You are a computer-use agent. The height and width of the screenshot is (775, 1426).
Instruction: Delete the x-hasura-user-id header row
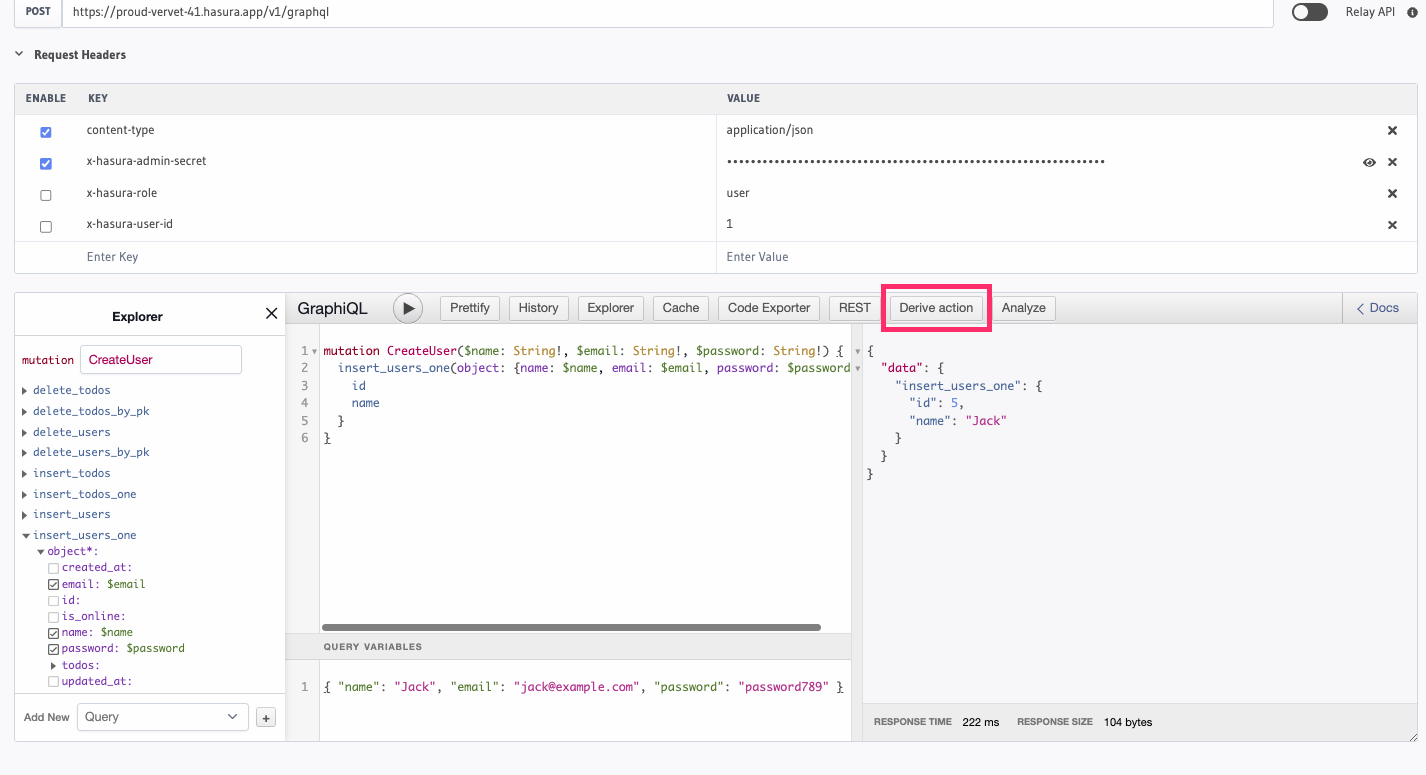click(x=1392, y=225)
